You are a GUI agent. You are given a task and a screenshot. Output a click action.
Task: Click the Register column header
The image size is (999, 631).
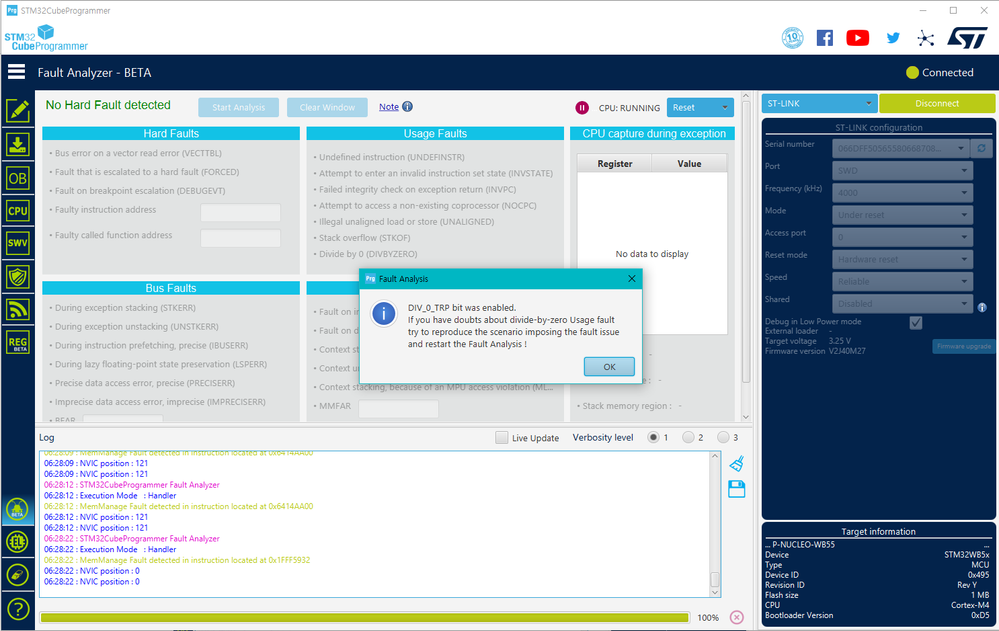pos(614,164)
